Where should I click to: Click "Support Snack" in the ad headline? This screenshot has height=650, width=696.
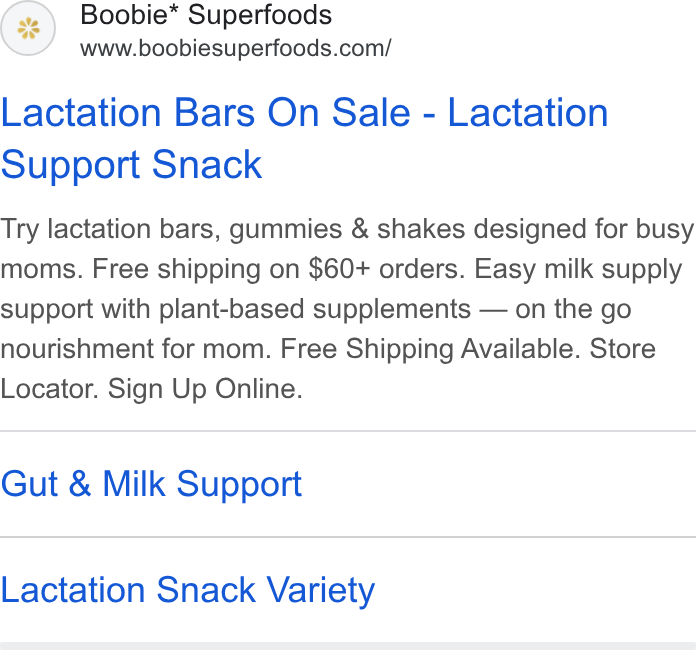point(131,165)
